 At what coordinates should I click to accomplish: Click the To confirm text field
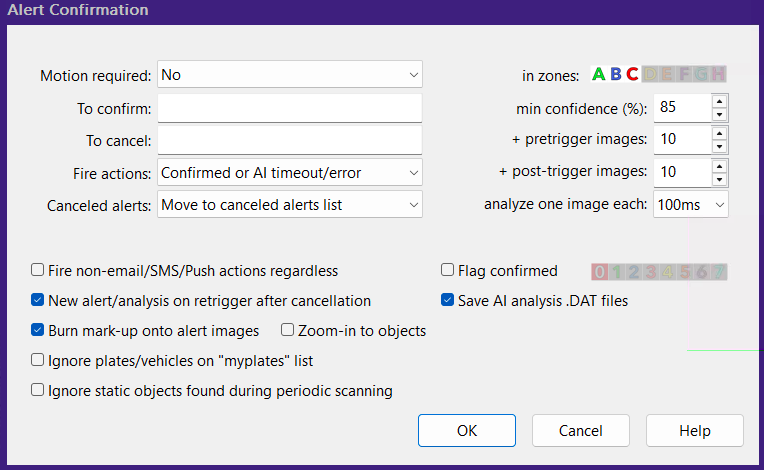point(290,108)
